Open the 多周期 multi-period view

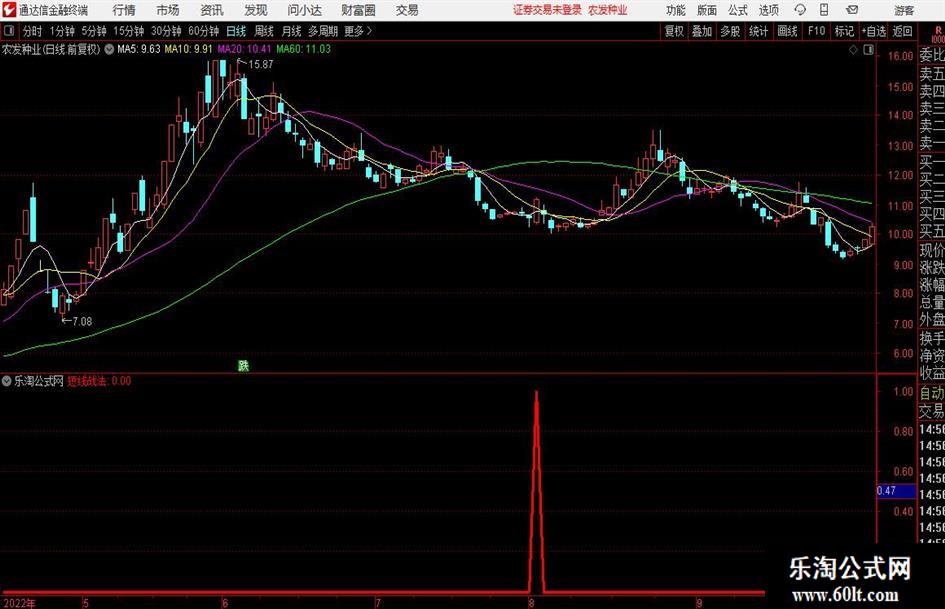(x=323, y=31)
